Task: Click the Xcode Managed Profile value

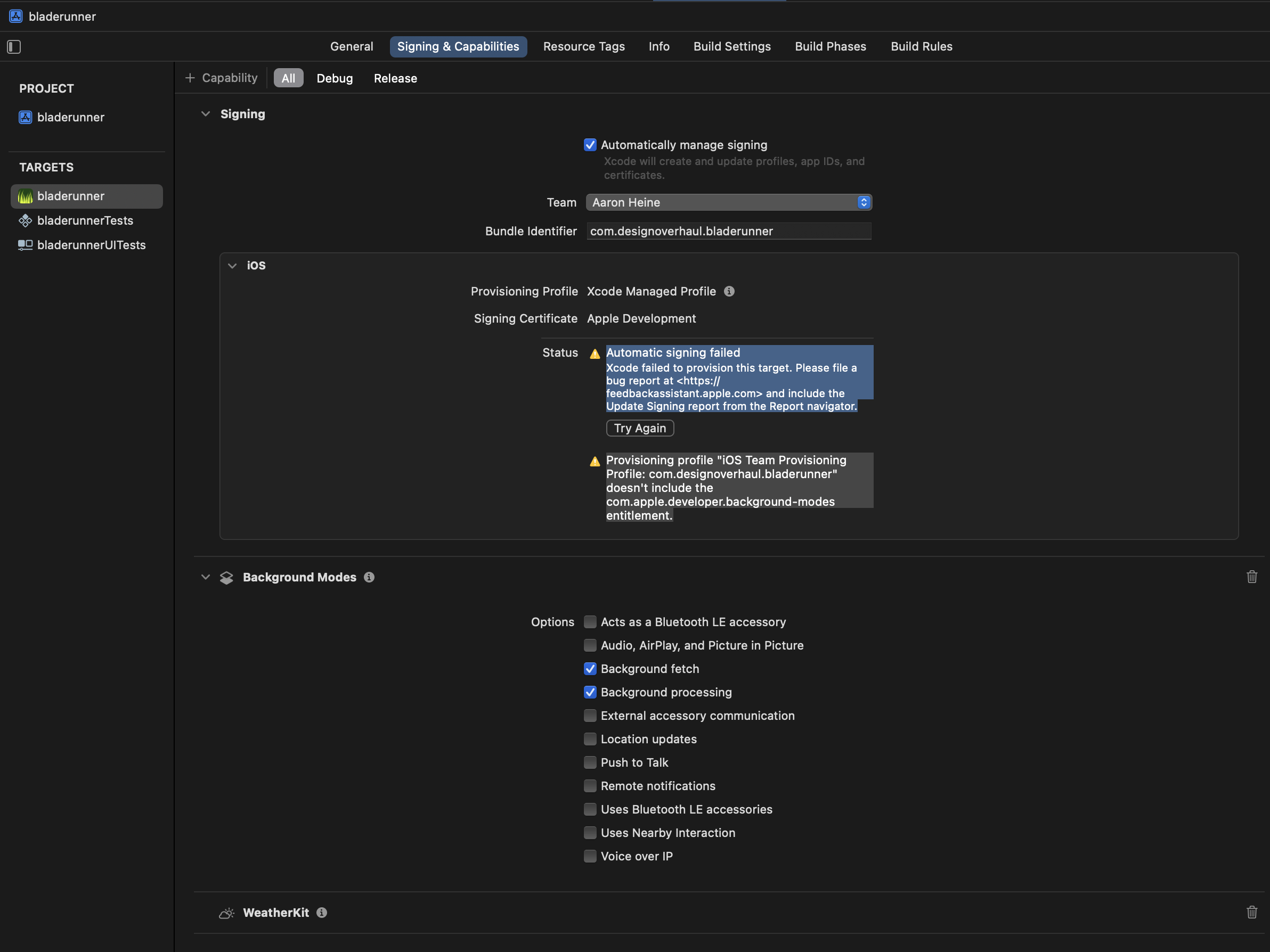Action: click(651, 292)
